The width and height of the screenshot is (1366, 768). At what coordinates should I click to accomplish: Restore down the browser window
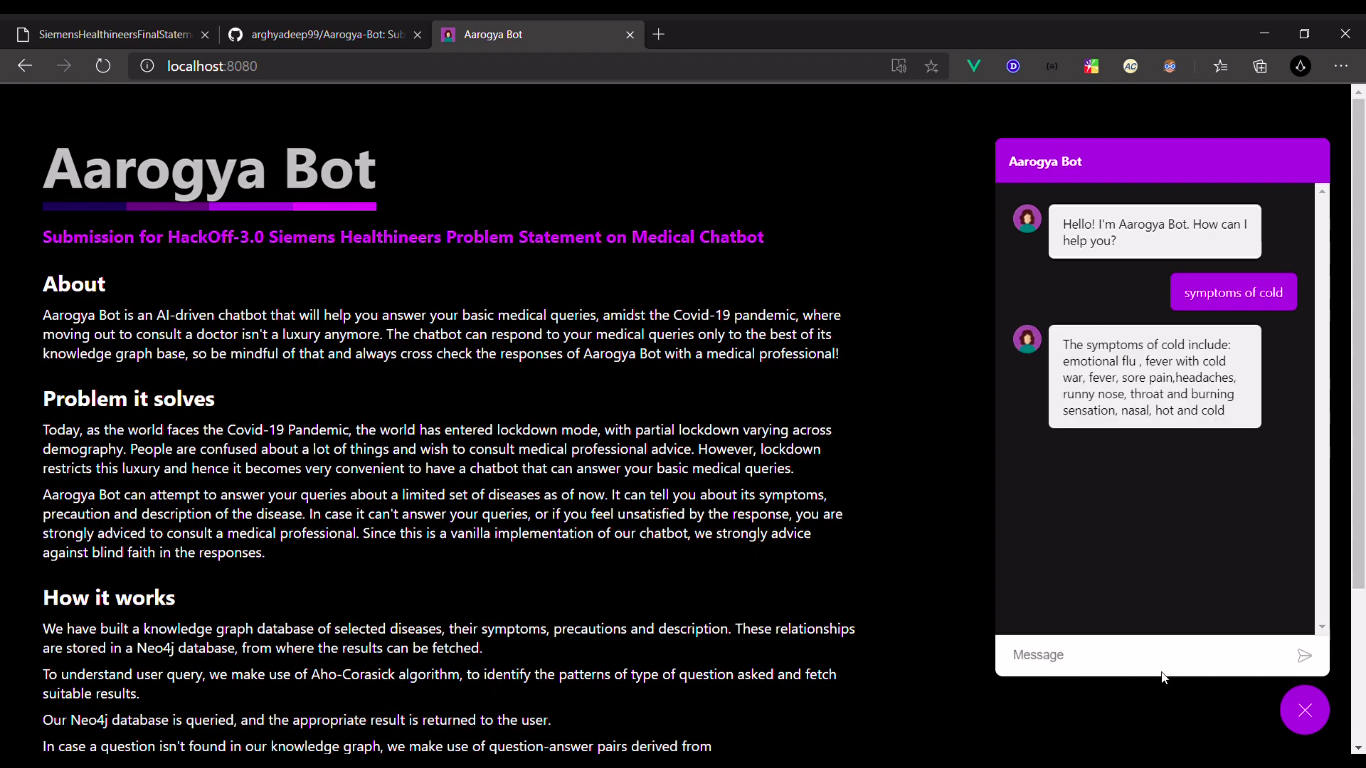(1304, 34)
